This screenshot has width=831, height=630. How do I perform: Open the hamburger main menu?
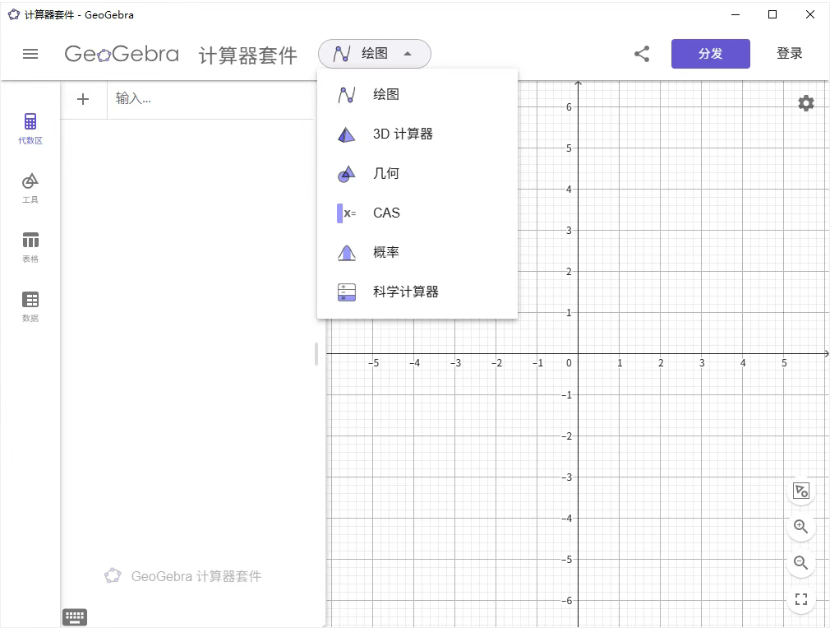30,54
